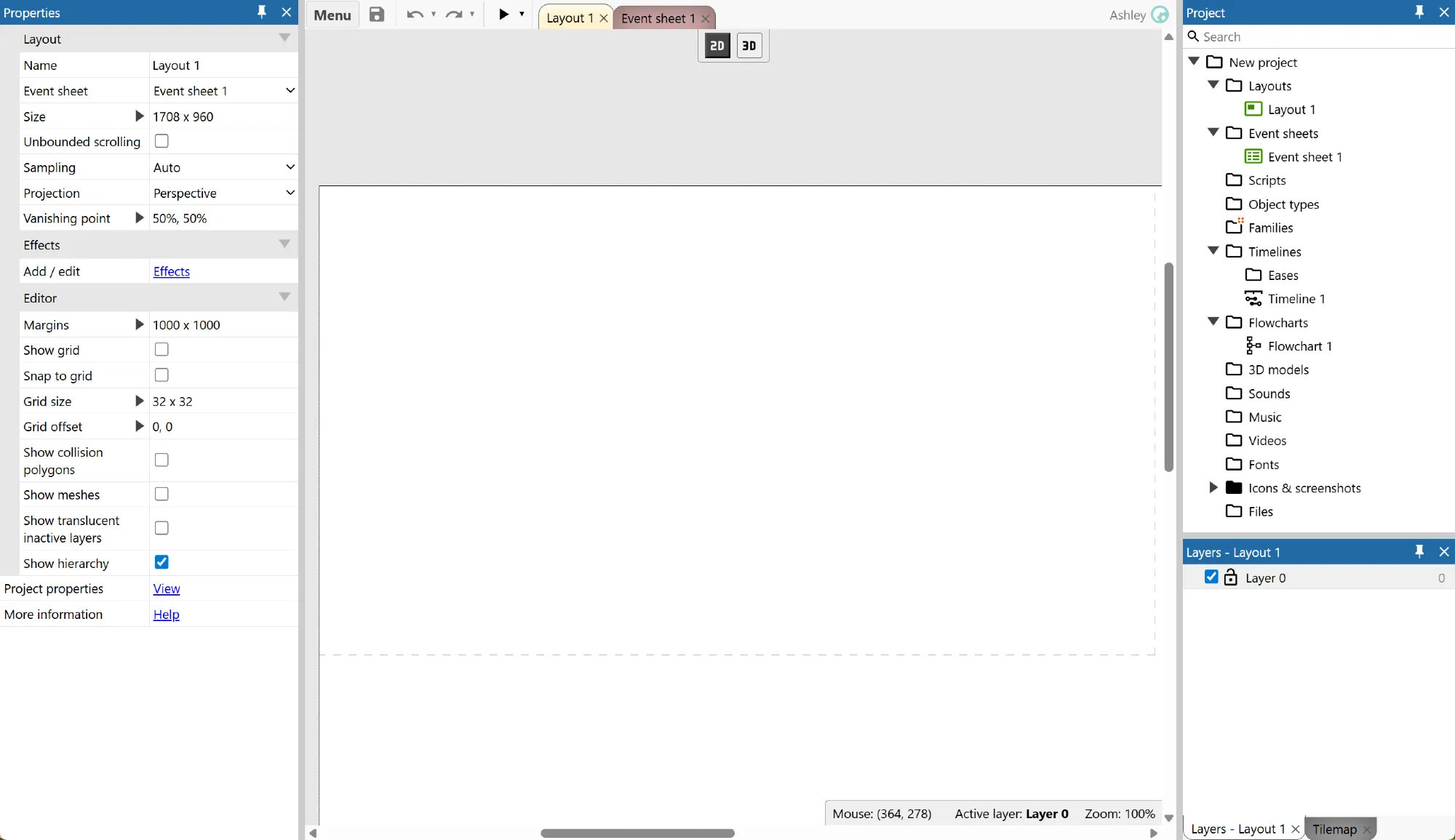Click the Flowchart 1 icon
This screenshot has height=840, width=1455.
(x=1253, y=346)
